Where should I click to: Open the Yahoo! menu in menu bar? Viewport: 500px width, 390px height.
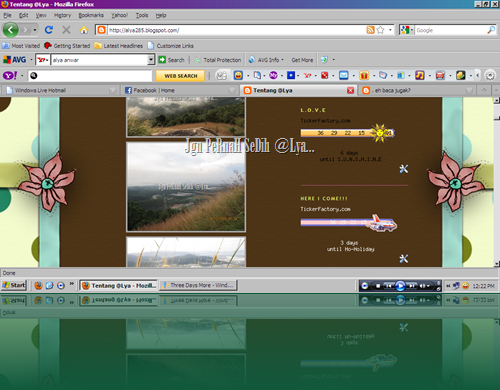tap(119, 15)
